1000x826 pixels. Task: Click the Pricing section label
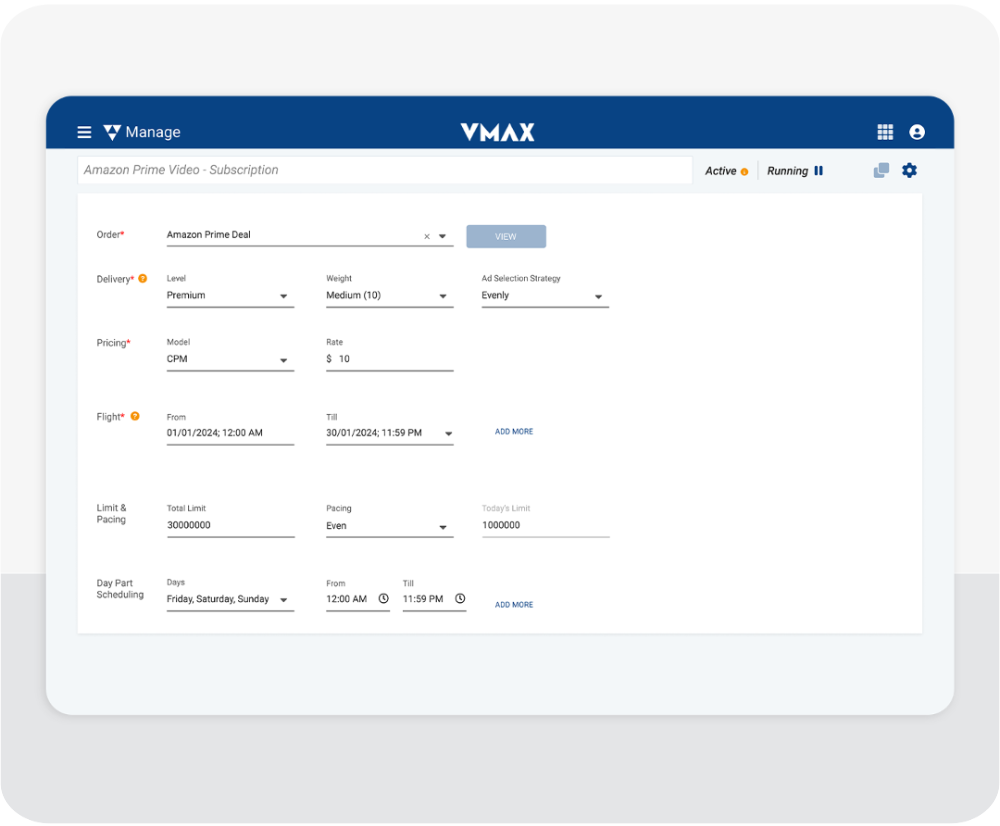[113, 343]
